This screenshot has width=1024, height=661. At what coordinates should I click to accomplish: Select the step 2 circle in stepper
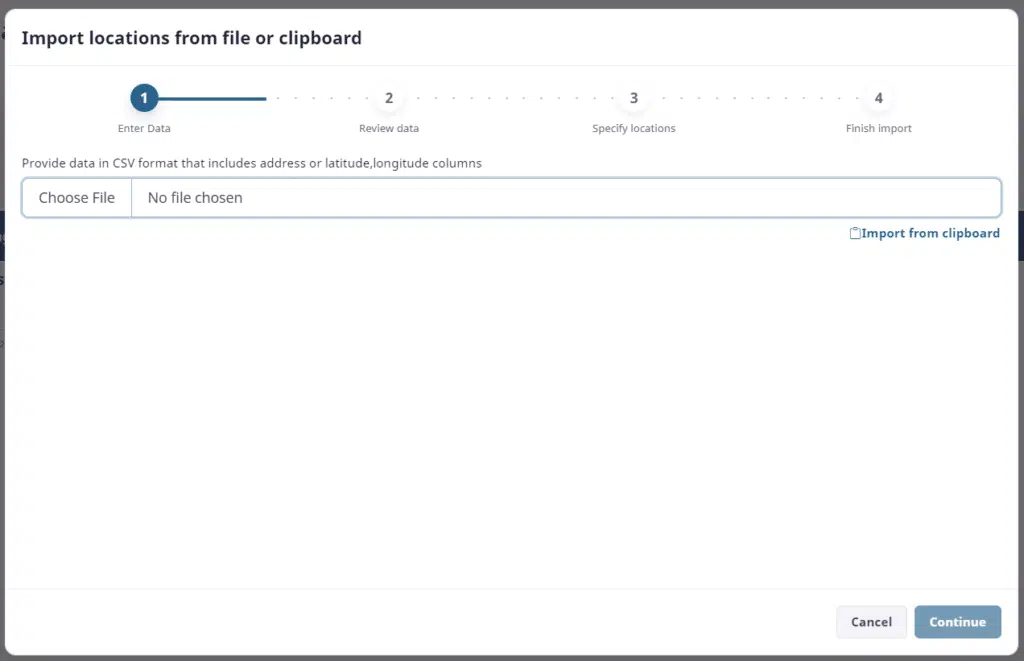click(389, 98)
